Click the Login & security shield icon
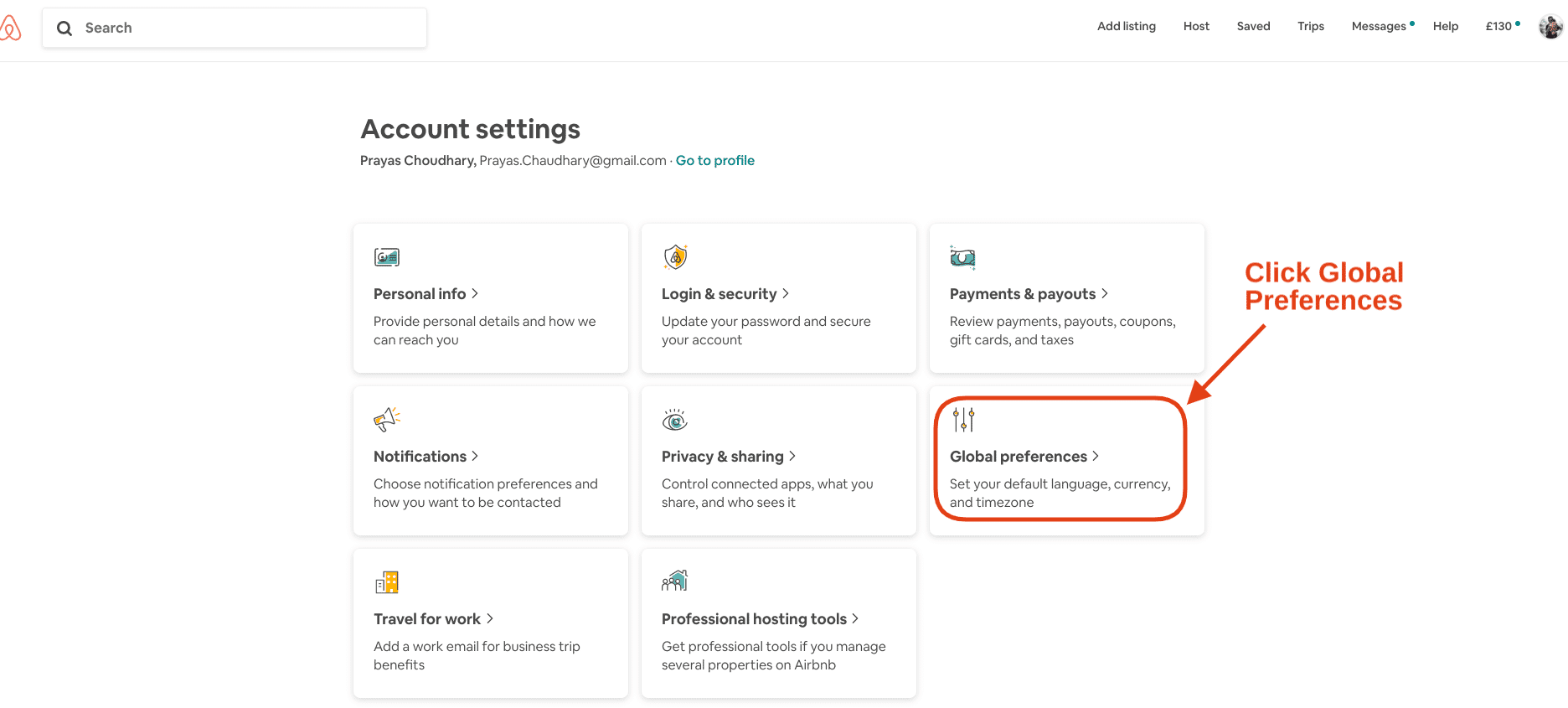Screen dimensions: 1568x708 (675, 256)
